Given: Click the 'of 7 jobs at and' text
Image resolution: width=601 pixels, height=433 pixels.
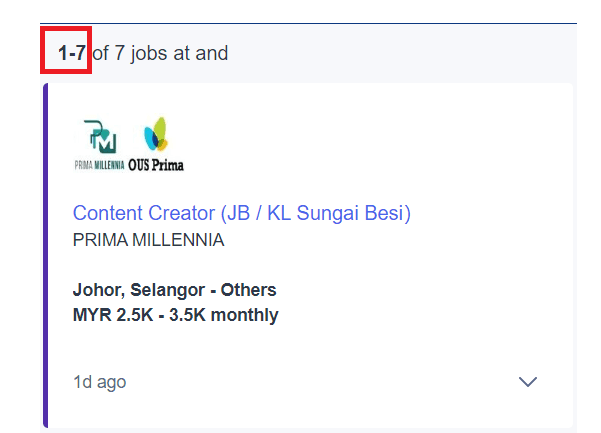Looking at the screenshot, I should [x=160, y=53].
